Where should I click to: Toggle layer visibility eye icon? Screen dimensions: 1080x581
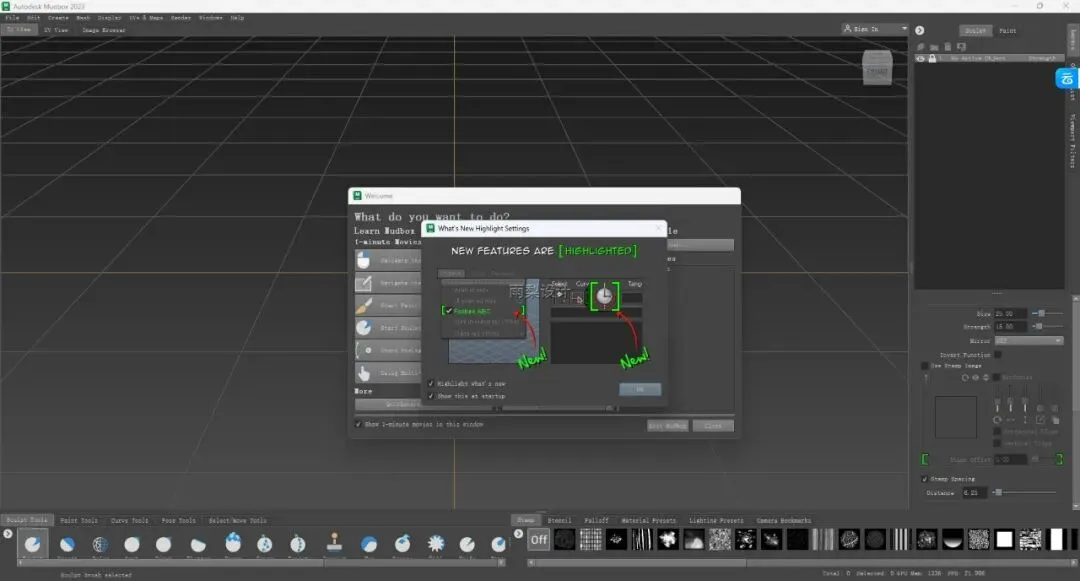921,59
